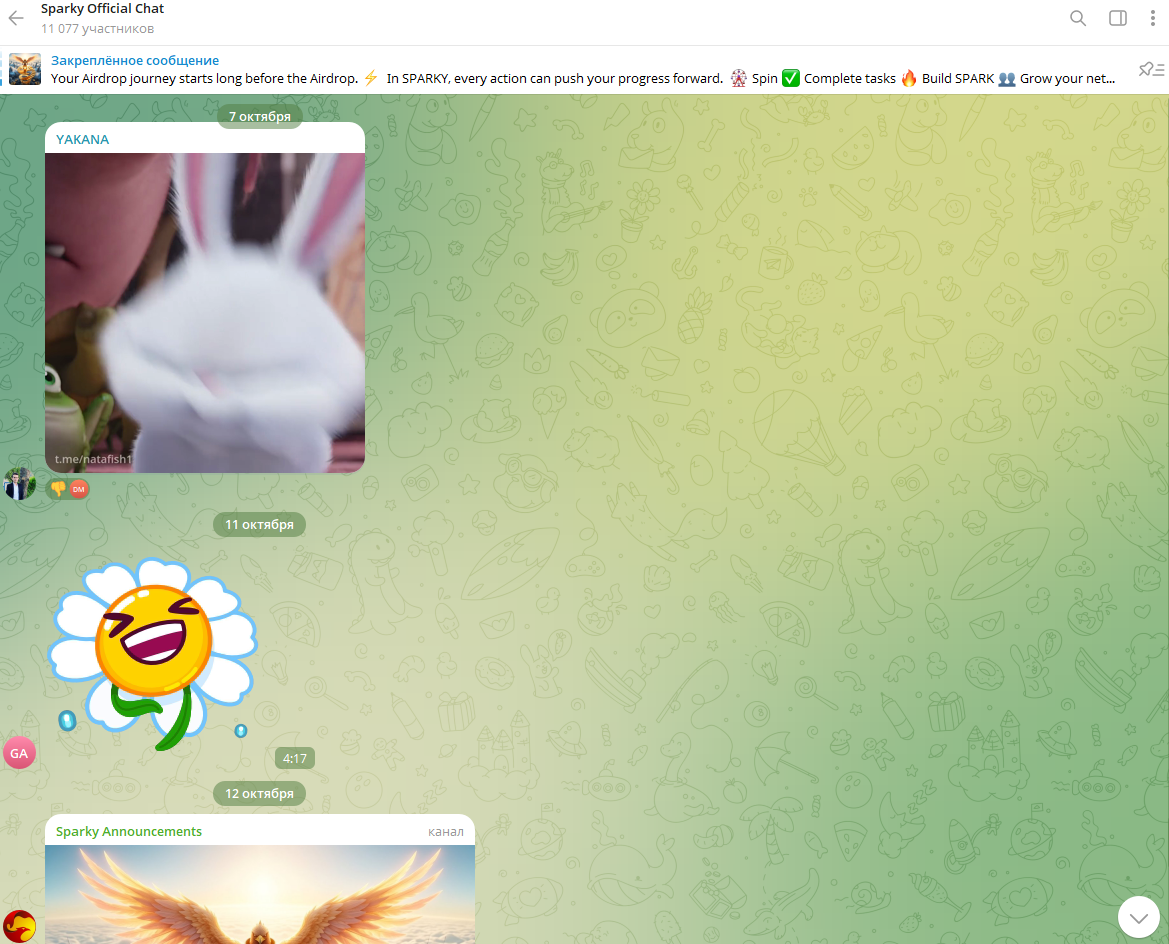The height and width of the screenshot is (944, 1169).
Task: Click the t.me/natafish1 caption on image
Action: click(x=93, y=459)
